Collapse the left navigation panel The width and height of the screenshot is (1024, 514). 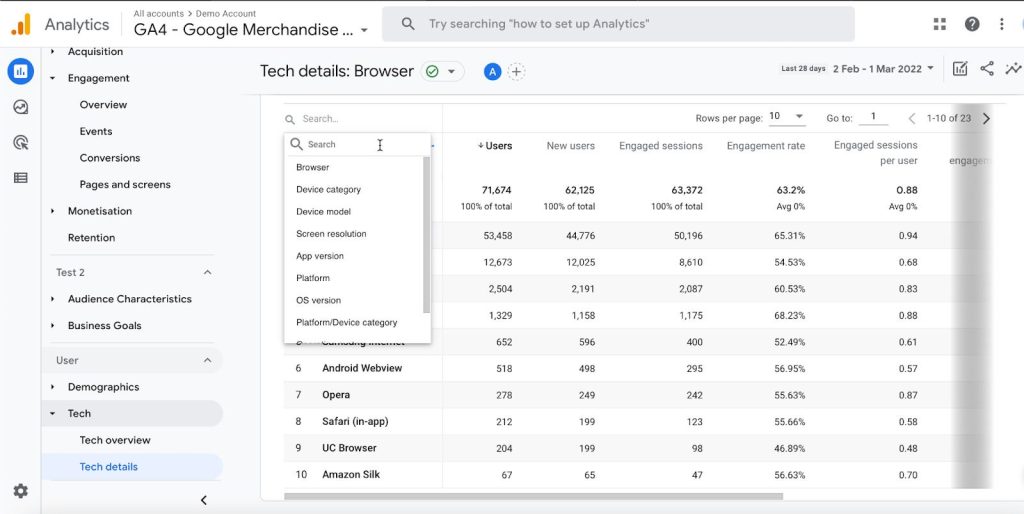204,500
